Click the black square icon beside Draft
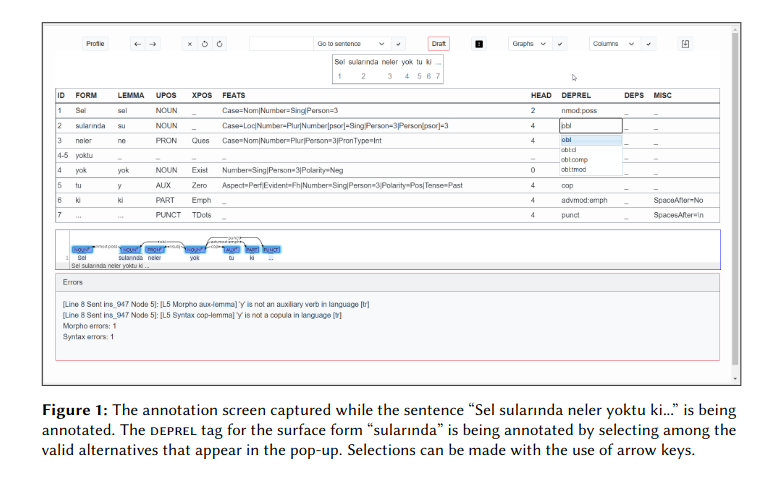This screenshot has height=483, width=759. point(479,44)
